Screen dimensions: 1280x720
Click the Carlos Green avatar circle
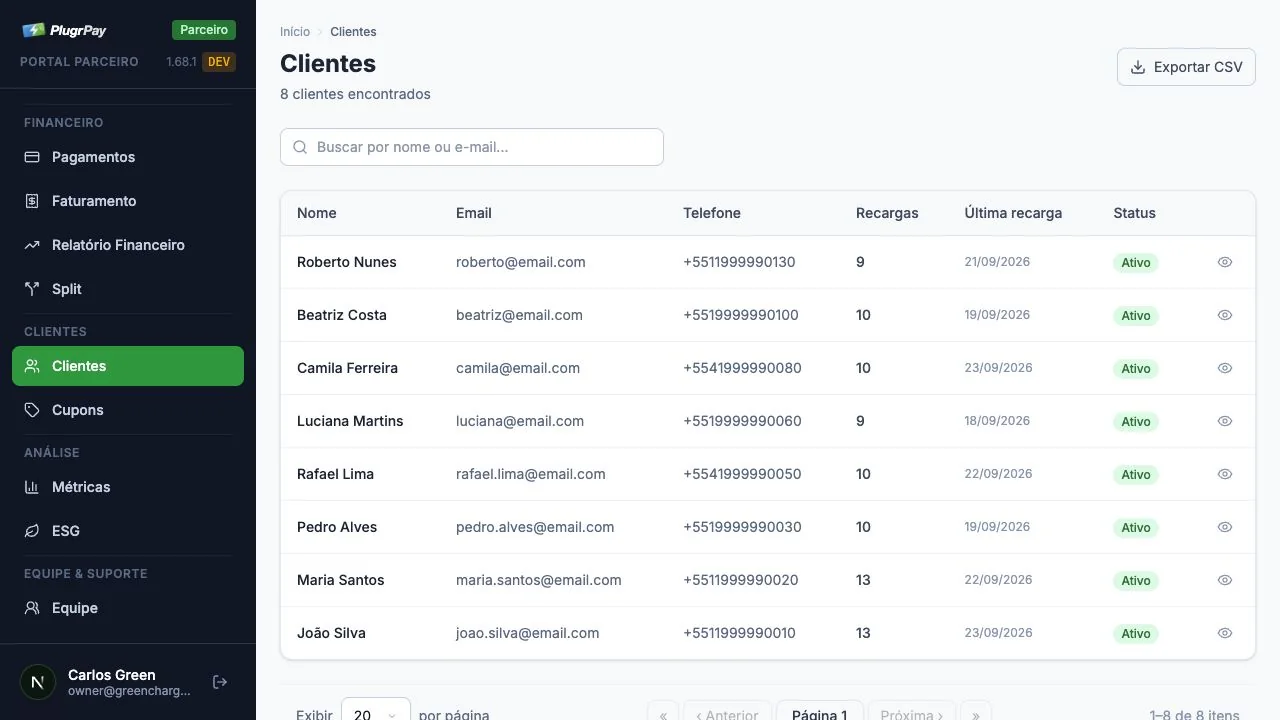click(38, 682)
